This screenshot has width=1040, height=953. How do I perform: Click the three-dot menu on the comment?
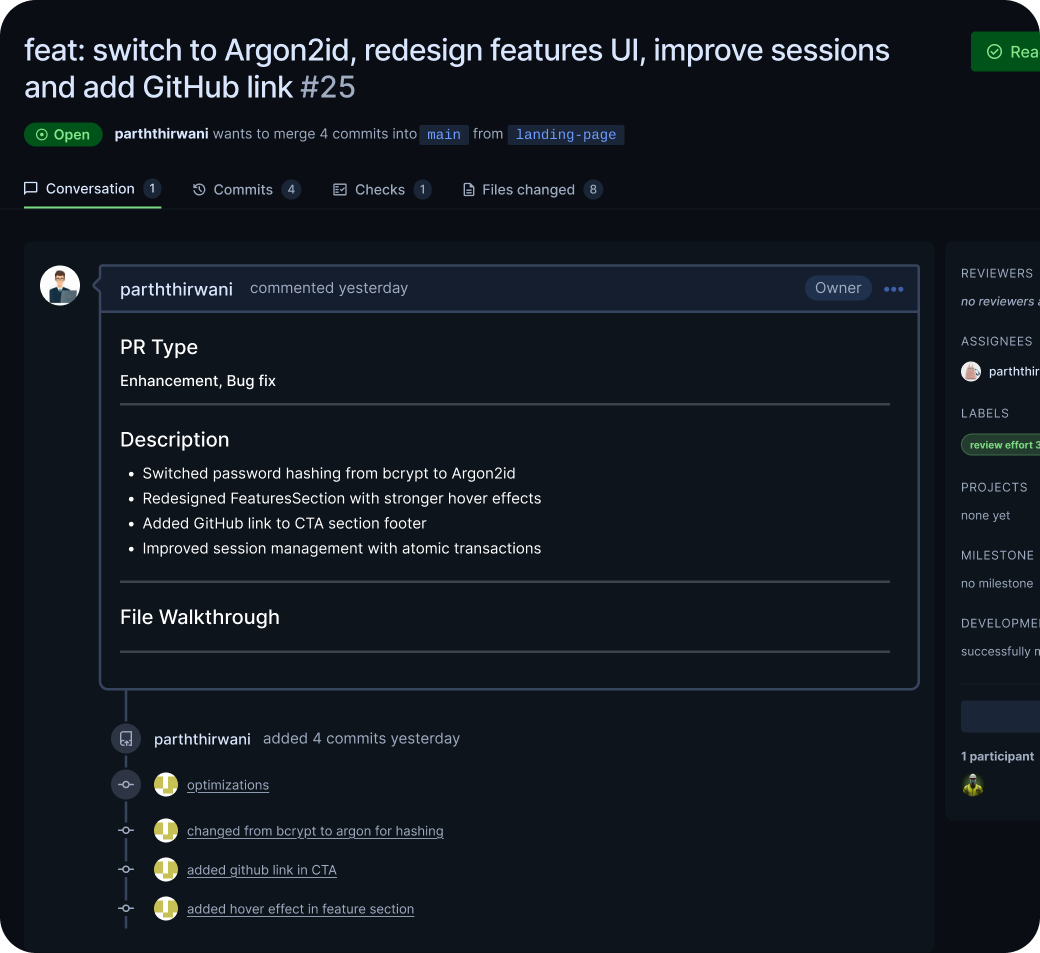[x=893, y=289]
